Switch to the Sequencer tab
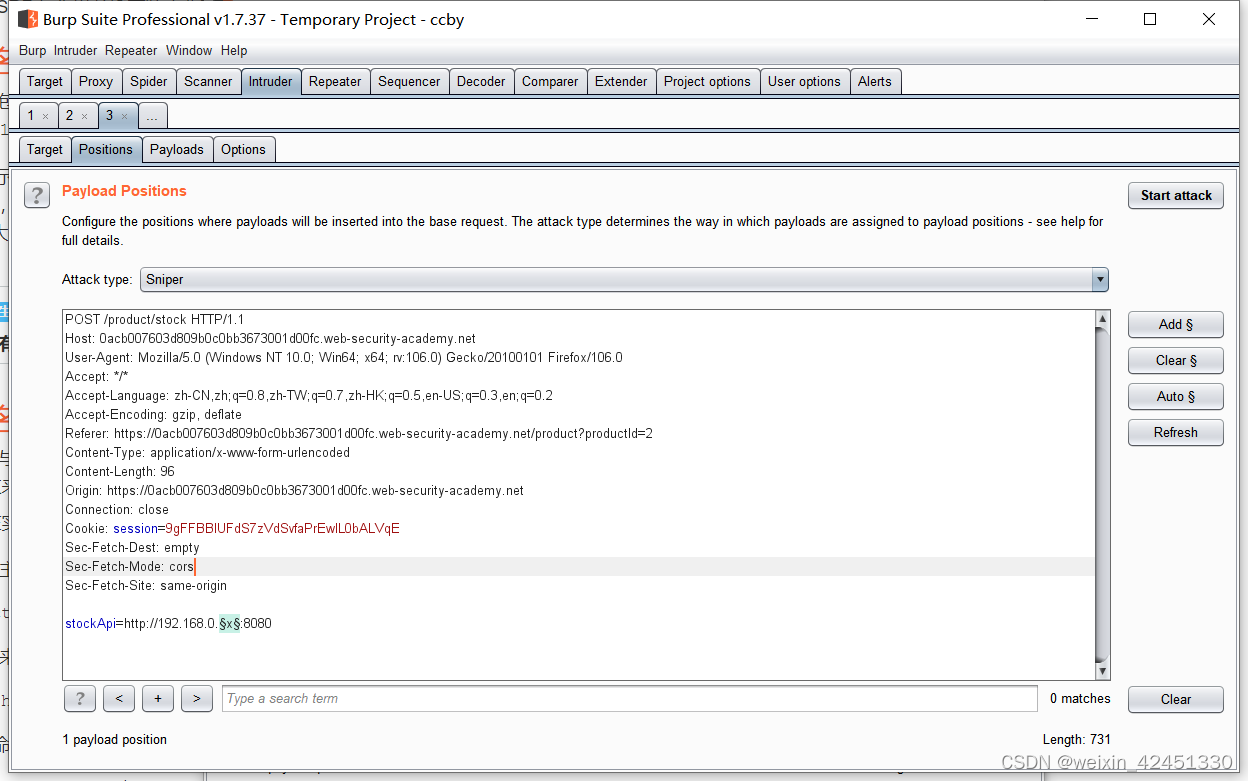Image resolution: width=1248 pixels, height=781 pixels. pos(409,82)
